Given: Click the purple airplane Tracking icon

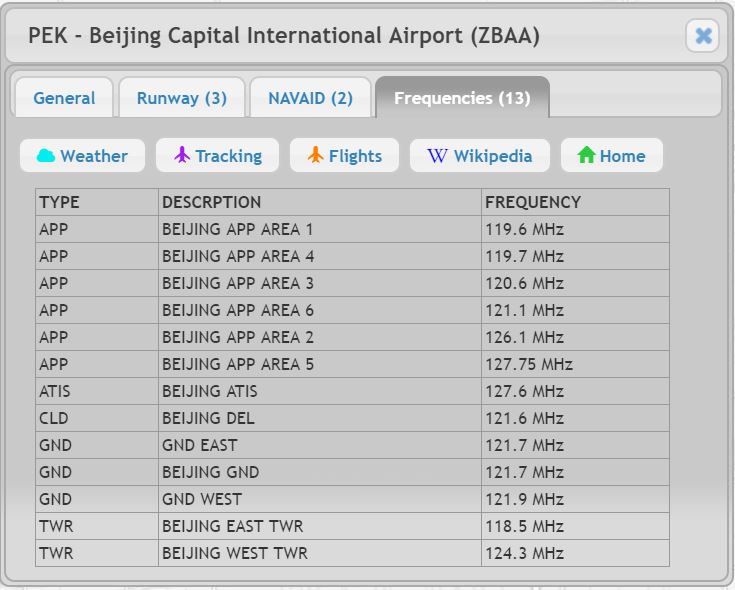Looking at the screenshot, I should coord(182,155).
